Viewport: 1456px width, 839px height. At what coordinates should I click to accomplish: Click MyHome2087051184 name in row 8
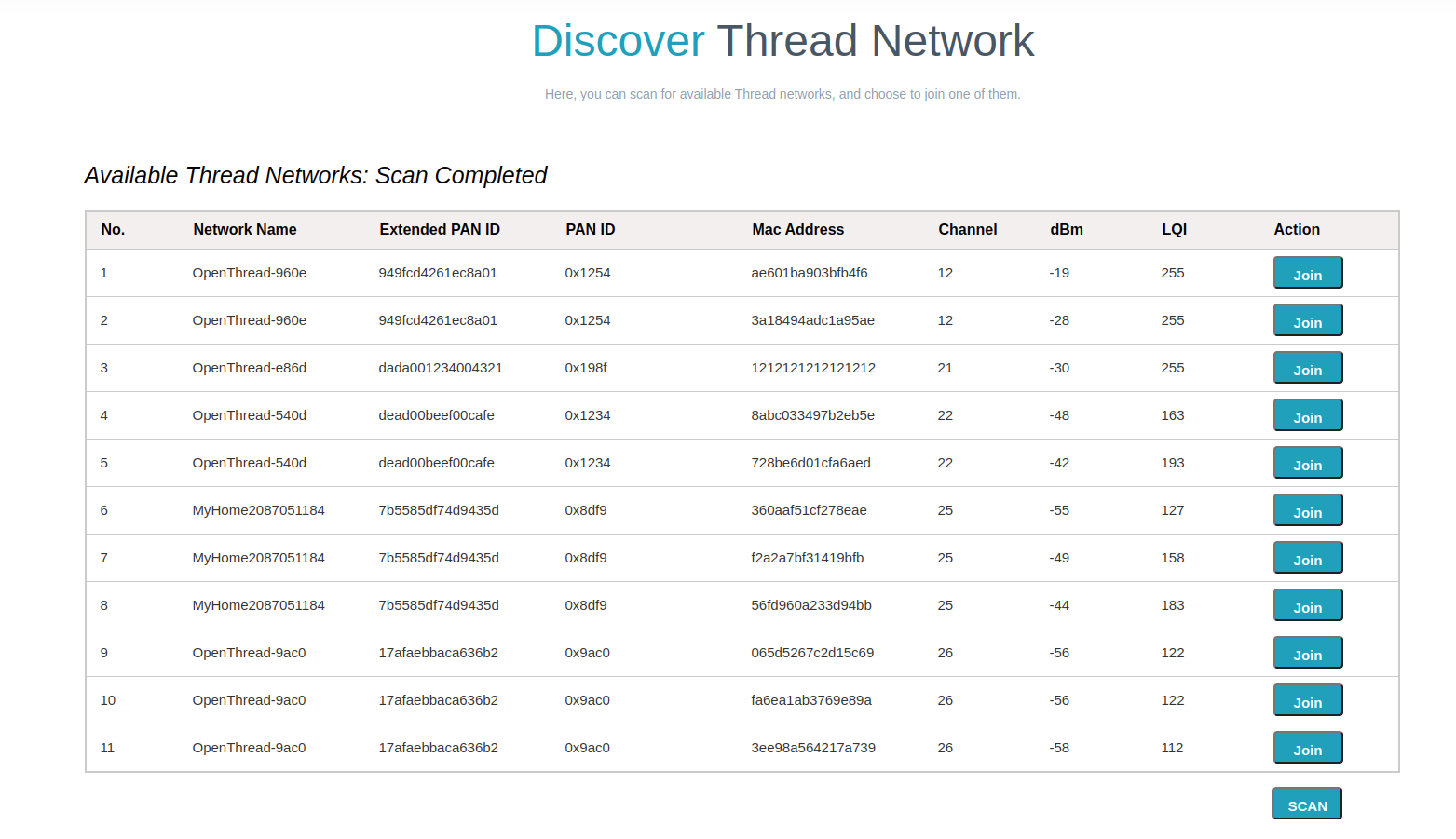tap(259, 605)
